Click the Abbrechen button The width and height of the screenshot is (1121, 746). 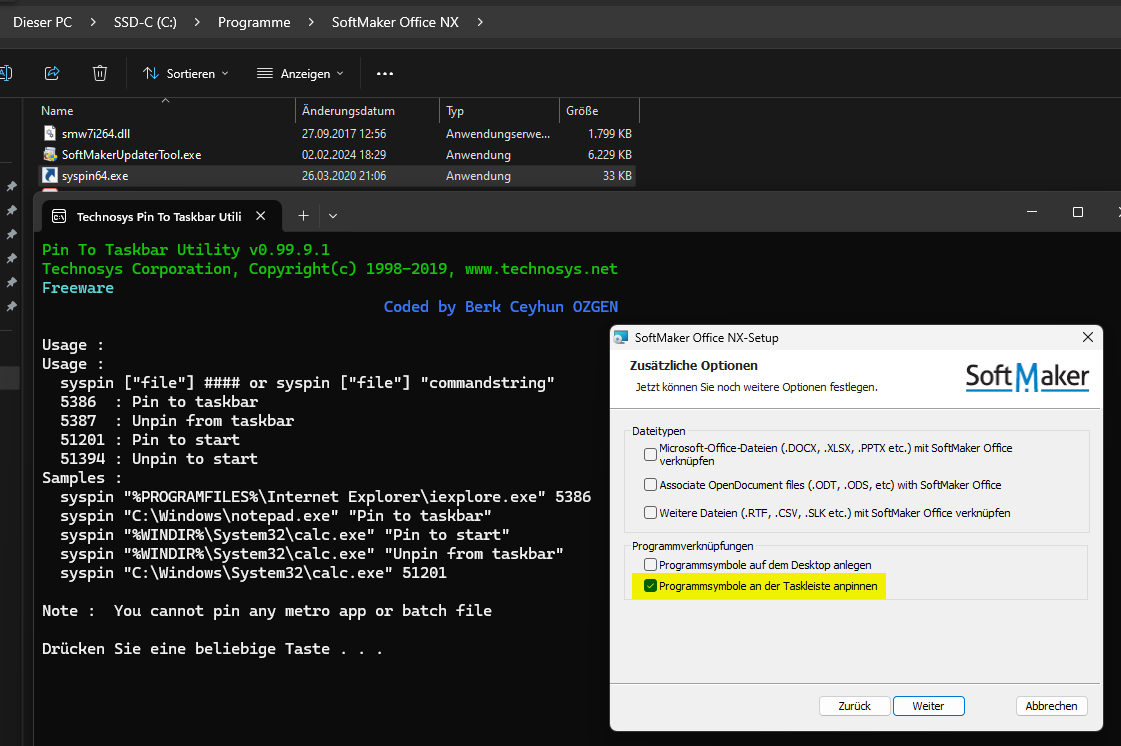pyautogui.click(x=1052, y=706)
